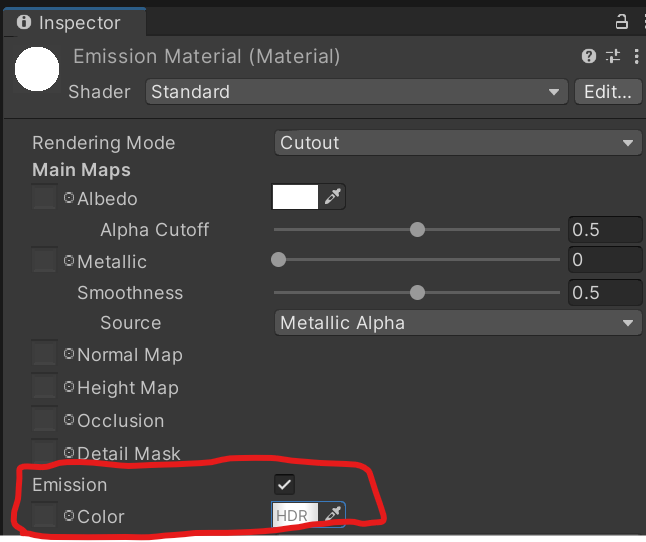
Task: Open the HDR emission color swatch
Action: (x=295, y=514)
